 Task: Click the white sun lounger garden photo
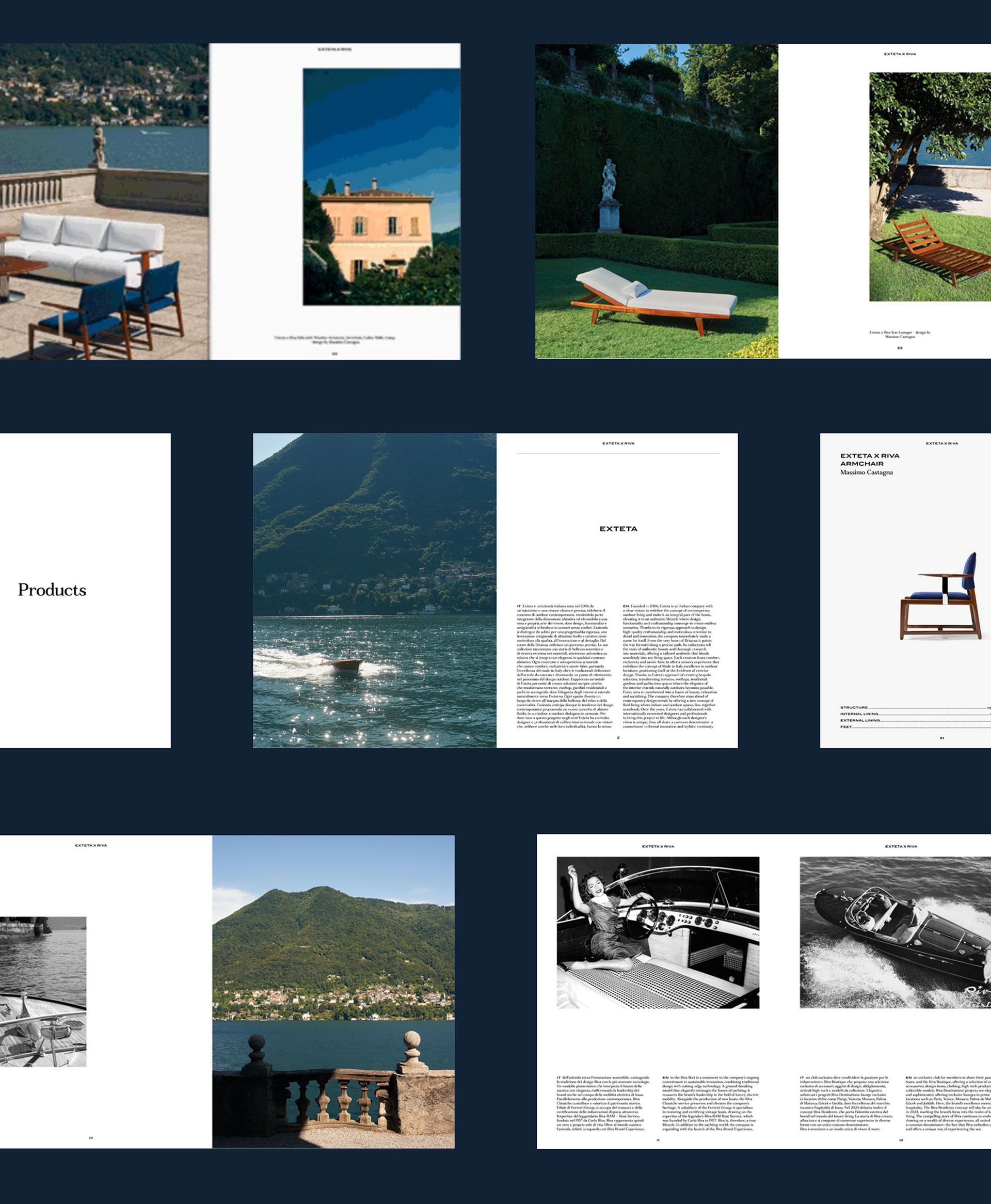click(657, 297)
